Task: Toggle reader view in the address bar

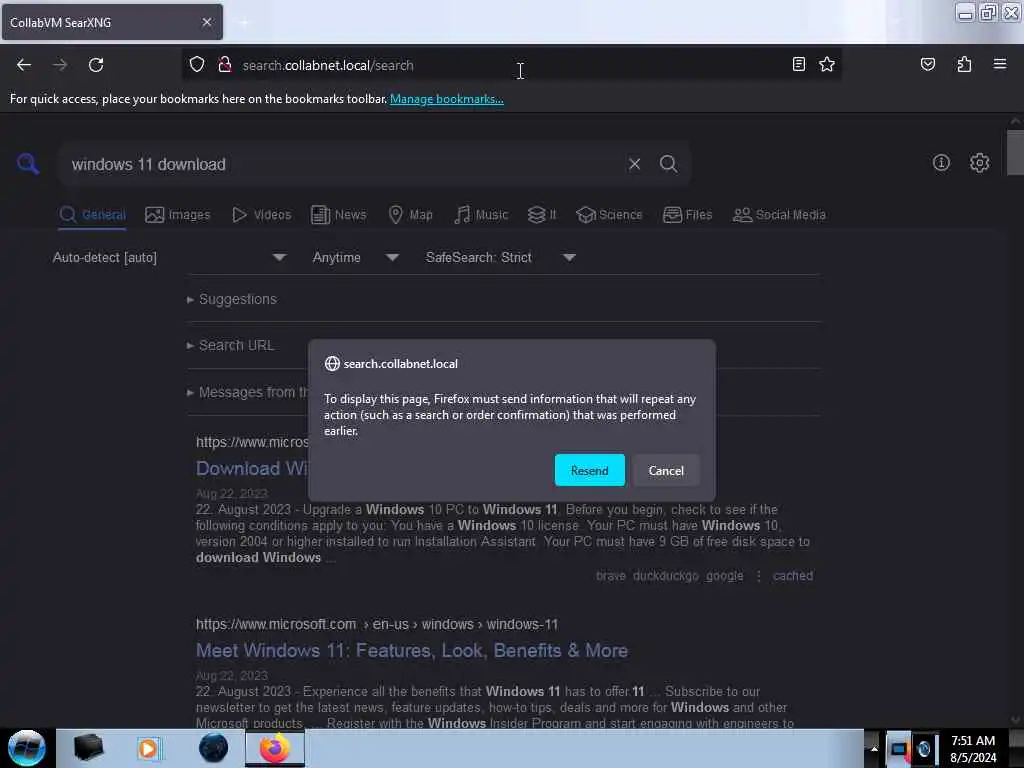Action: pyautogui.click(x=798, y=64)
